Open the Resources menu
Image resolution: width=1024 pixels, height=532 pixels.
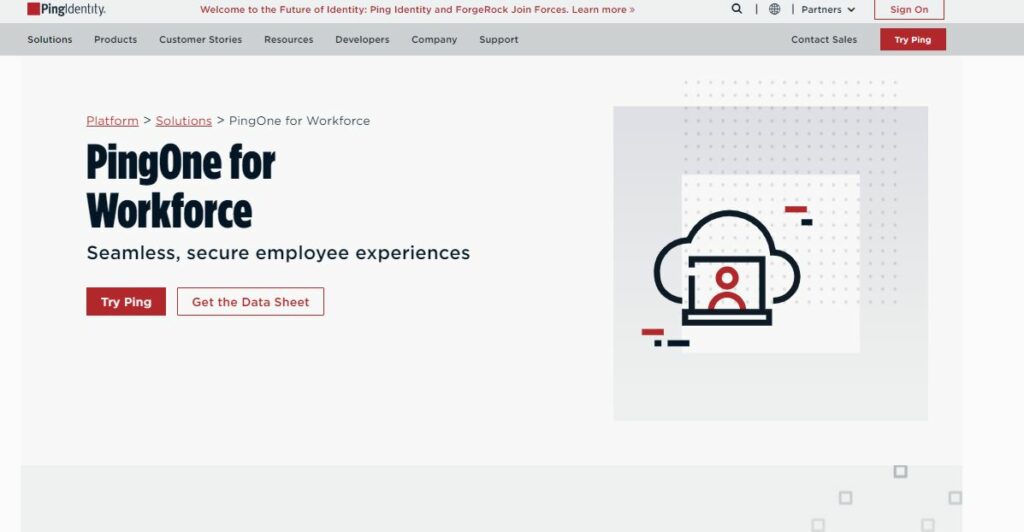[x=289, y=39]
